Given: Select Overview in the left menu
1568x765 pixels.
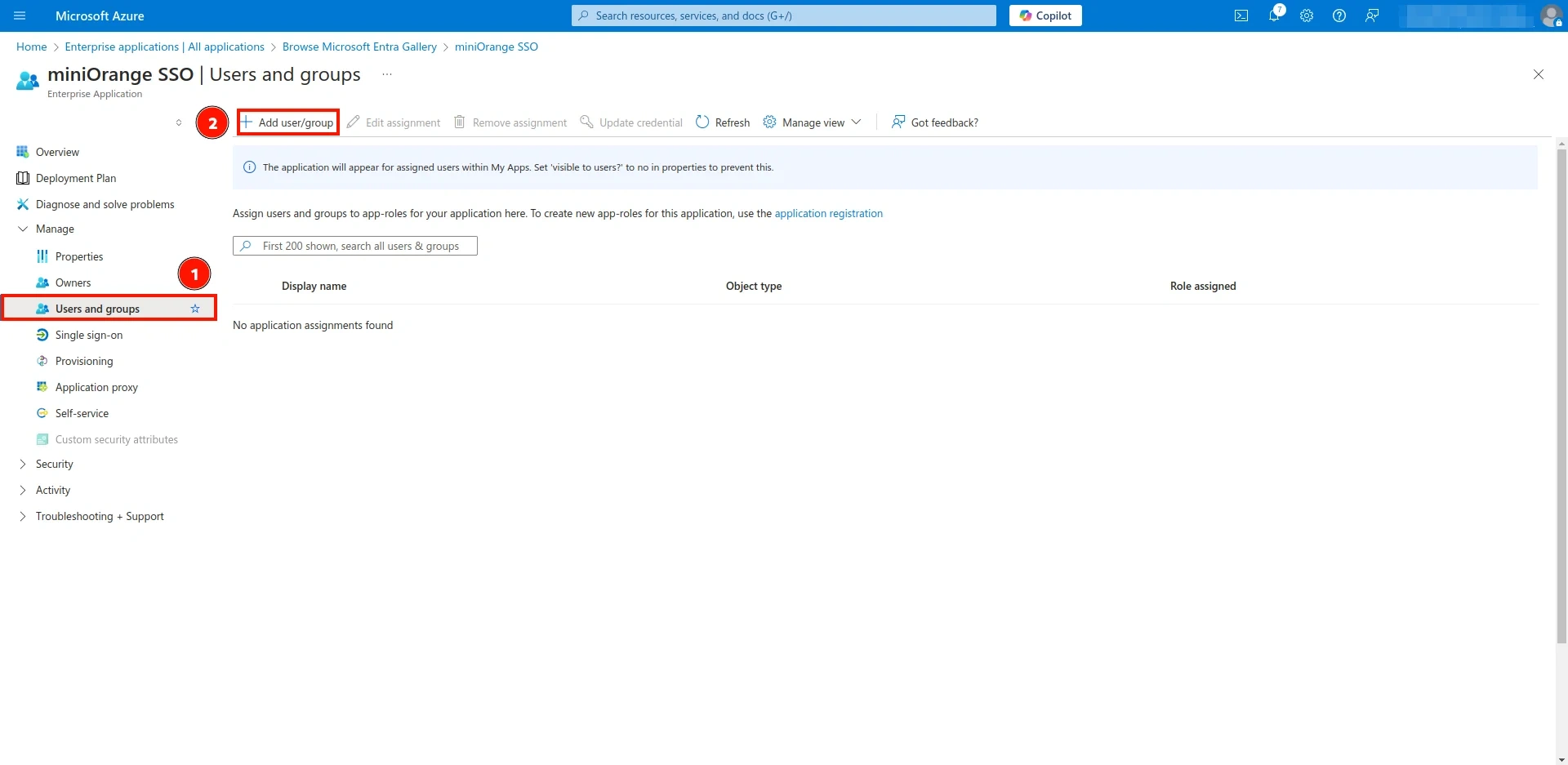Looking at the screenshot, I should (57, 151).
